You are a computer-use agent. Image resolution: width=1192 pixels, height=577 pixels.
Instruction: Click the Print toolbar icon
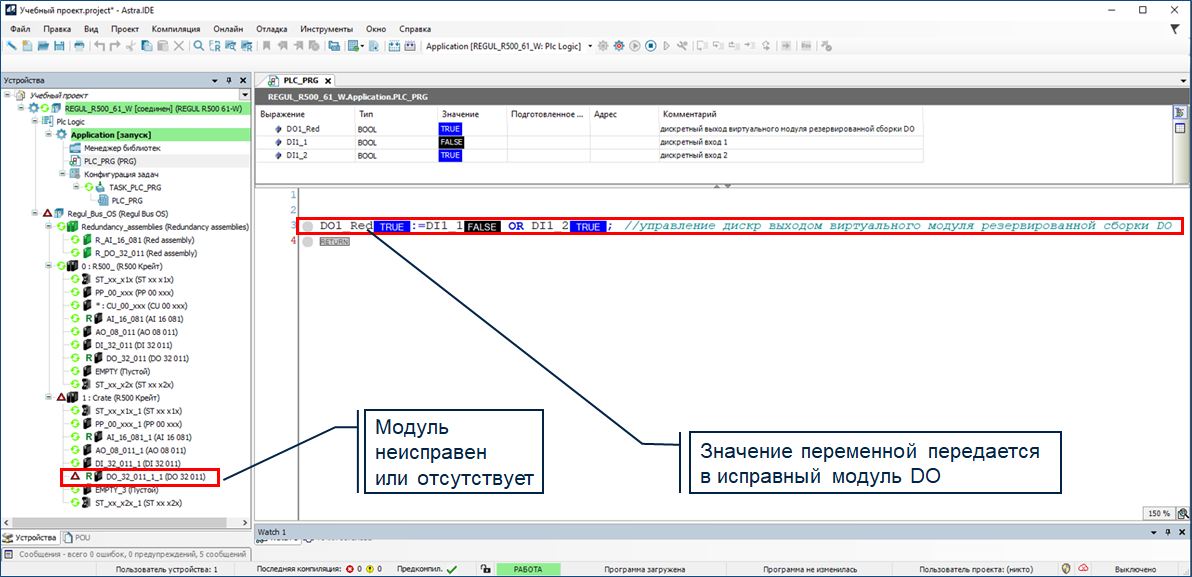click(80, 46)
